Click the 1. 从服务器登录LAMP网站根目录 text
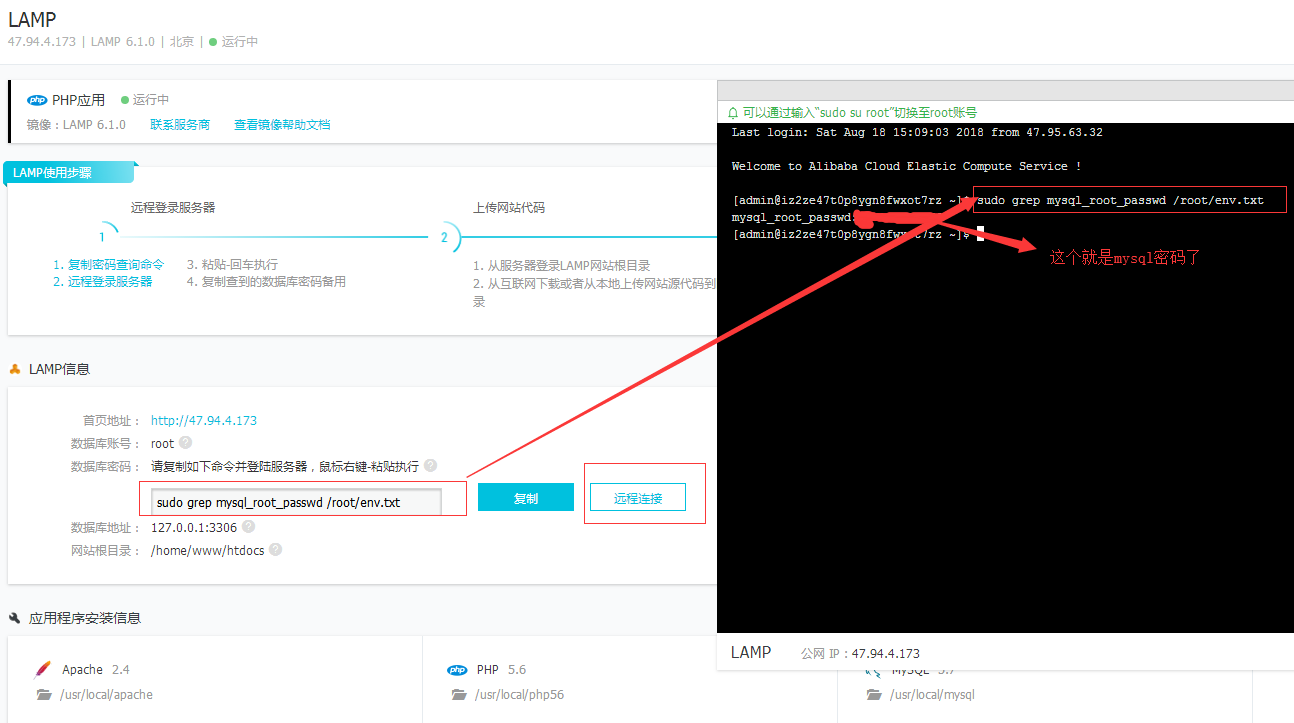Screen dimensions: 1294x723 [x=562, y=265]
